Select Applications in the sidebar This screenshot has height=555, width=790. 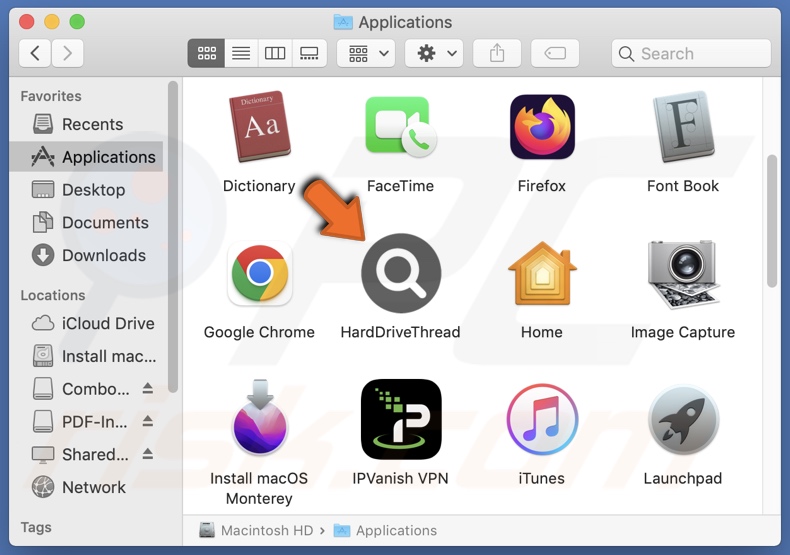pyautogui.click(x=86, y=157)
